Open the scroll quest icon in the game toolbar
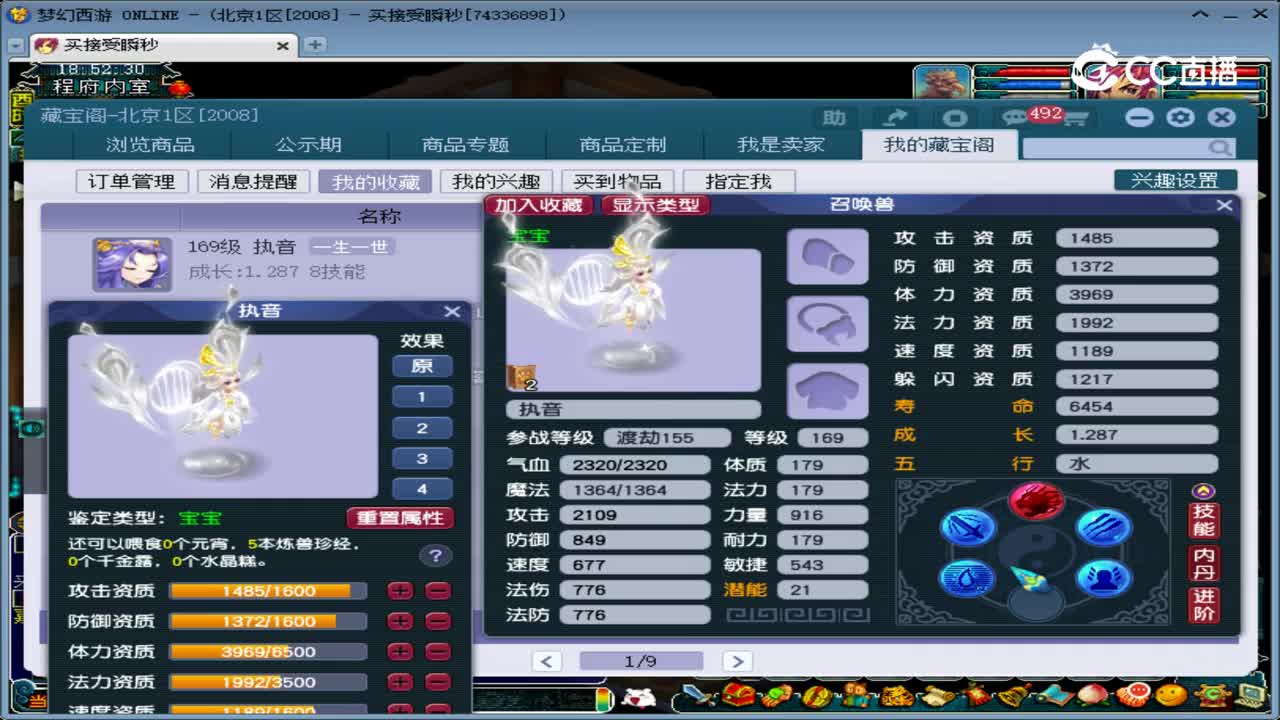The width and height of the screenshot is (1280, 720). click(936, 695)
